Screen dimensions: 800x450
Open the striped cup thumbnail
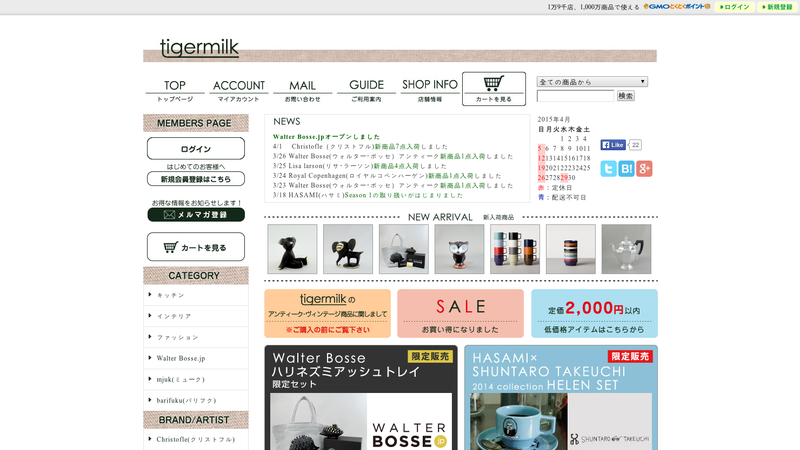(x=570, y=249)
